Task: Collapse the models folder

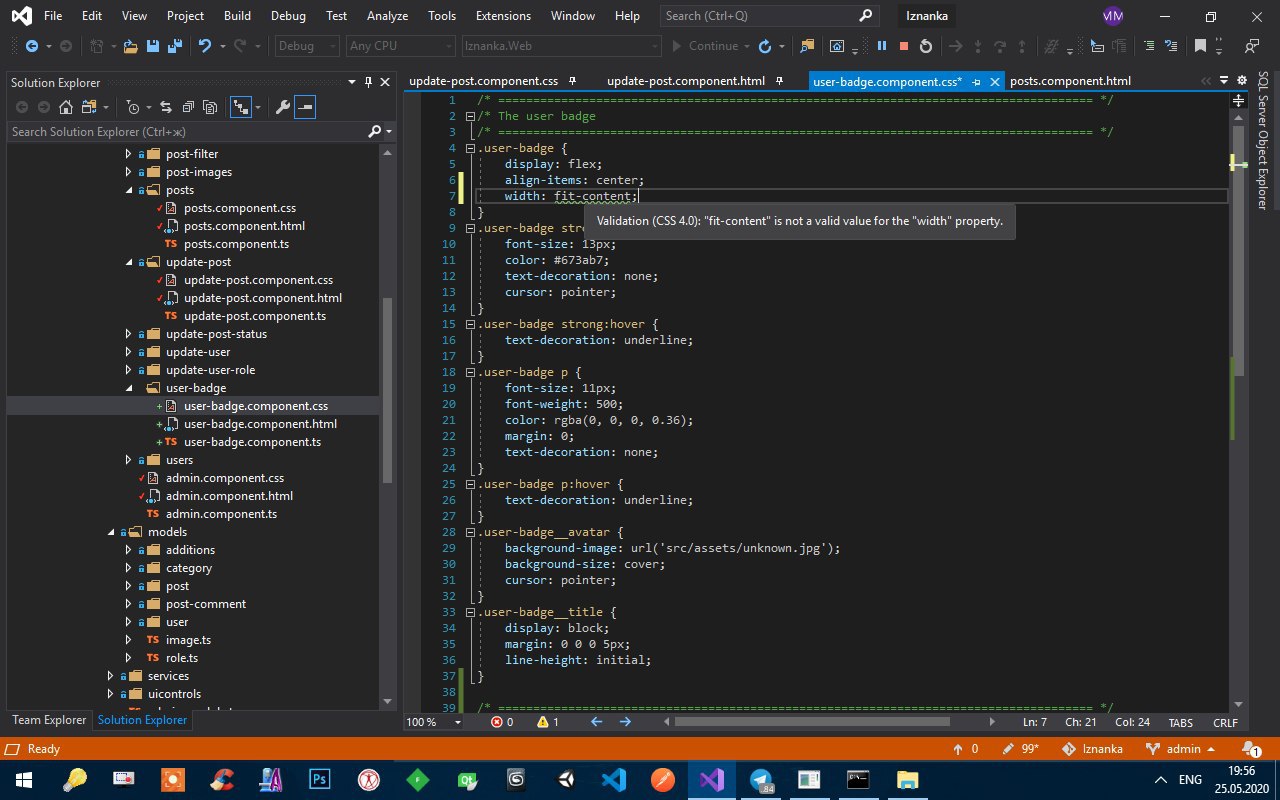Action: (110, 532)
